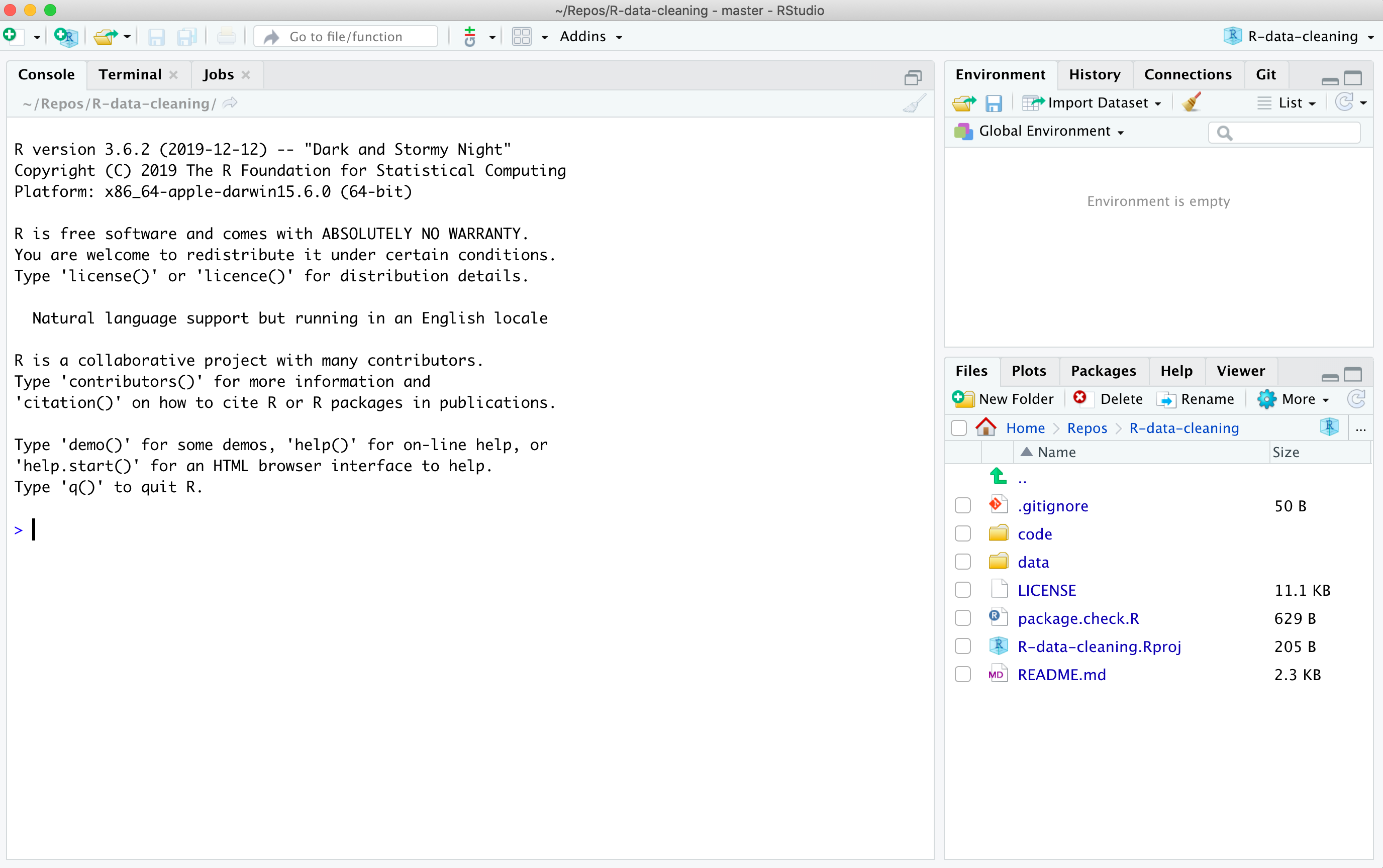Open the Packages tab
1383x868 pixels.
tap(1103, 371)
